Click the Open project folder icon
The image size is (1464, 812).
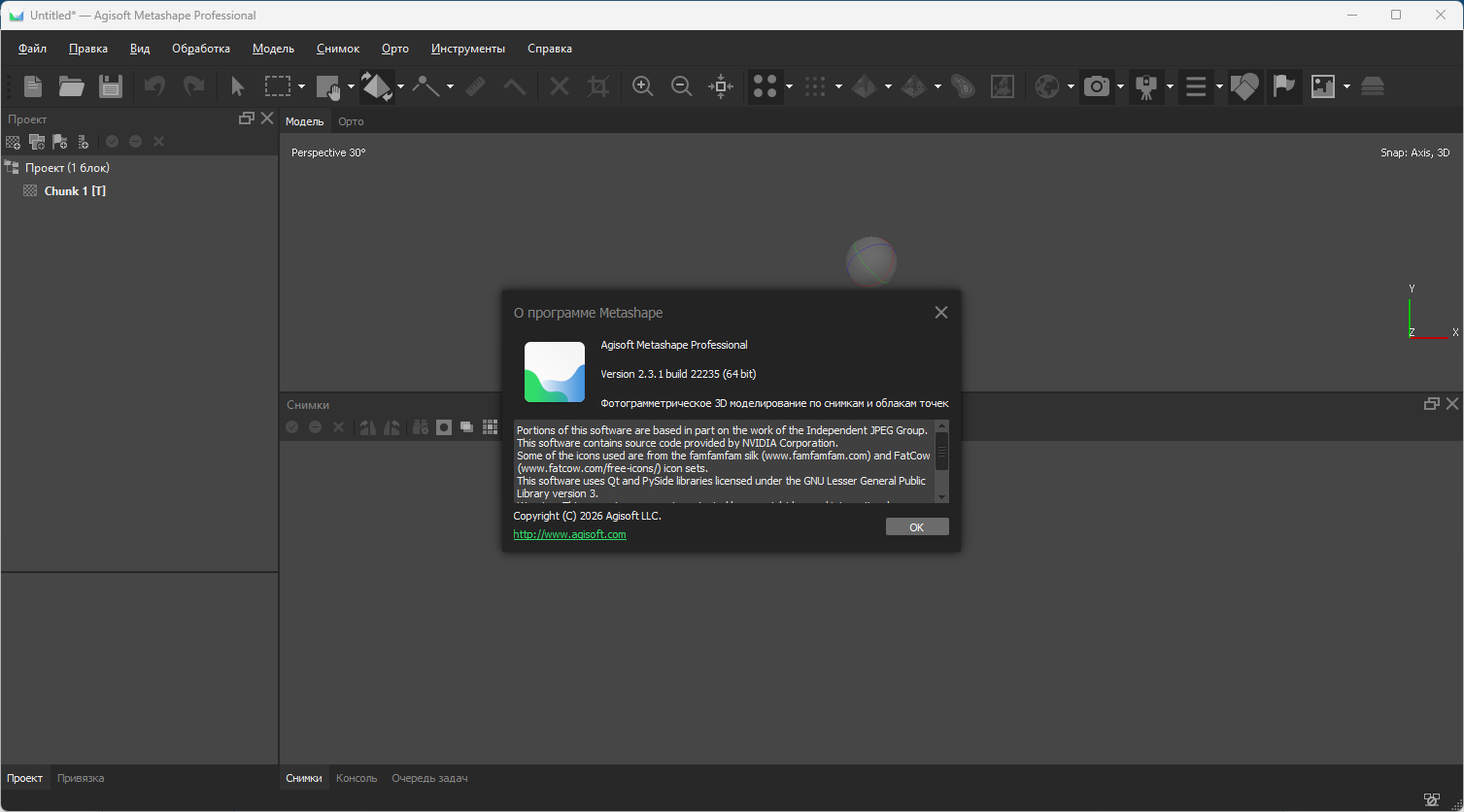click(x=71, y=86)
